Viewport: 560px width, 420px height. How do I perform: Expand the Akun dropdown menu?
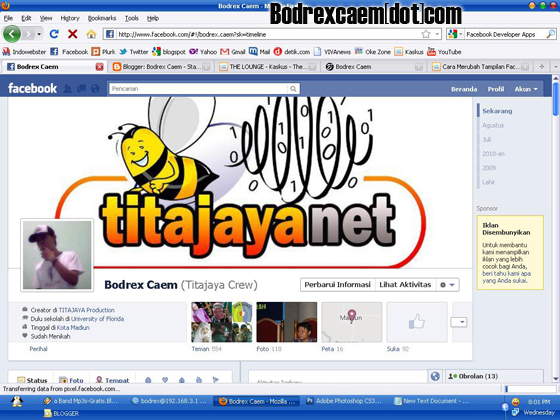coord(526,89)
